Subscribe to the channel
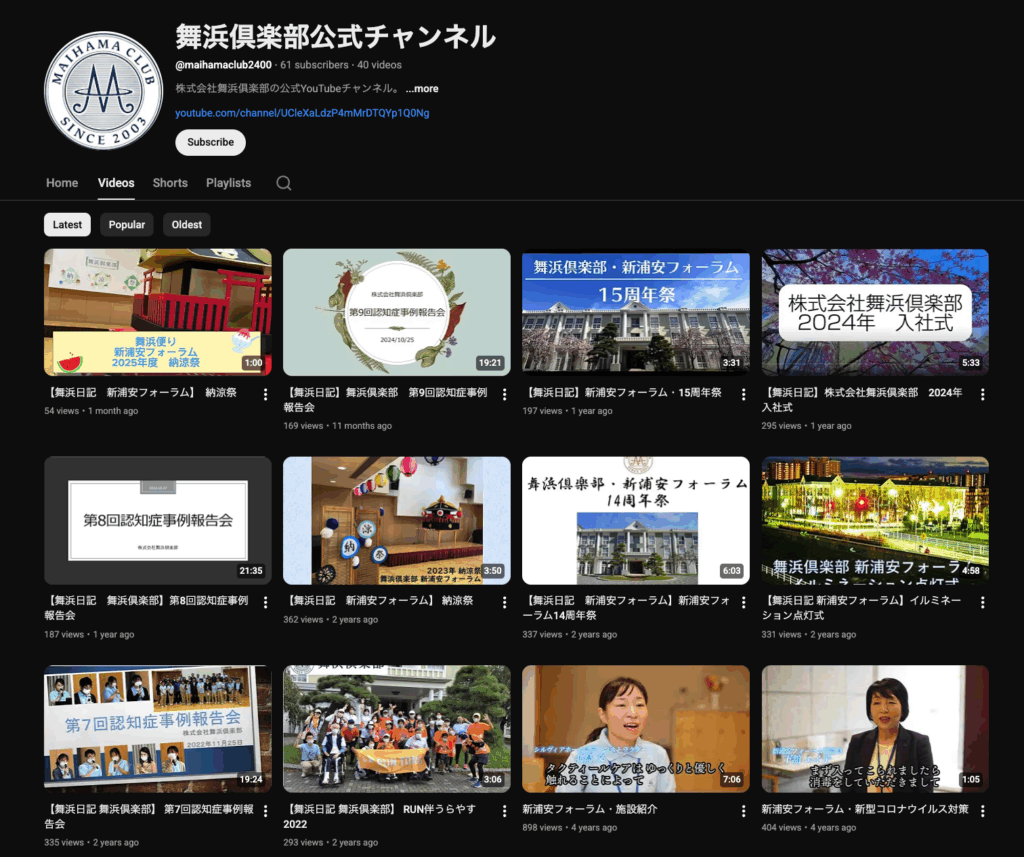This screenshot has width=1024, height=857. pyautogui.click(x=210, y=142)
